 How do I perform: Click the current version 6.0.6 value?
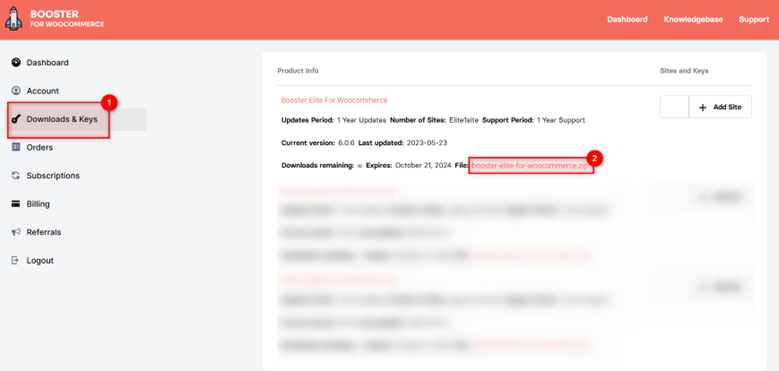coord(347,143)
